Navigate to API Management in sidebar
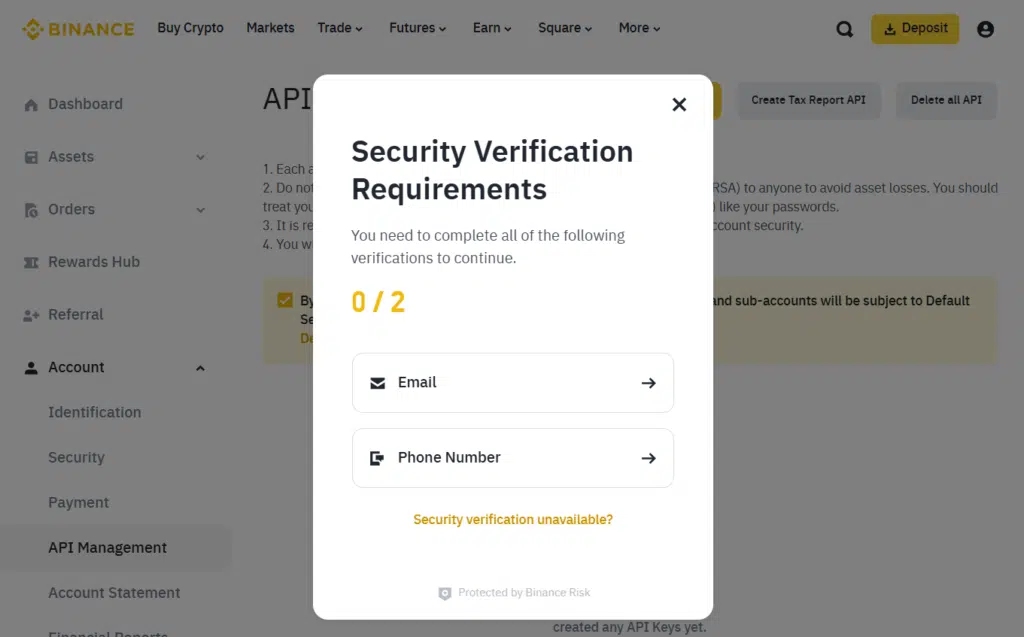The image size is (1024, 637). (107, 547)
